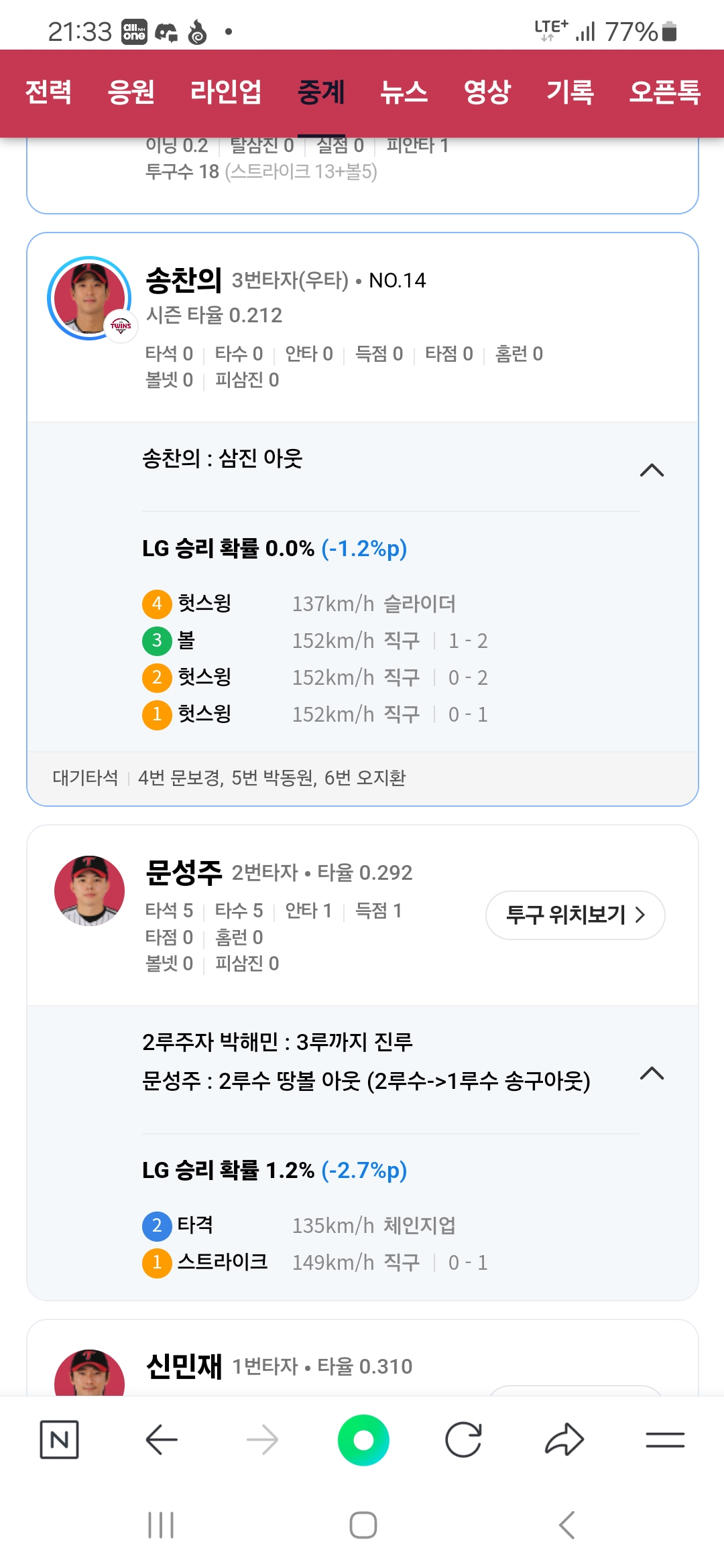This screenshot has height=1568, width=724.
Task: Collapse 문성주 groundout pitch details
Action: point(652,1074)
